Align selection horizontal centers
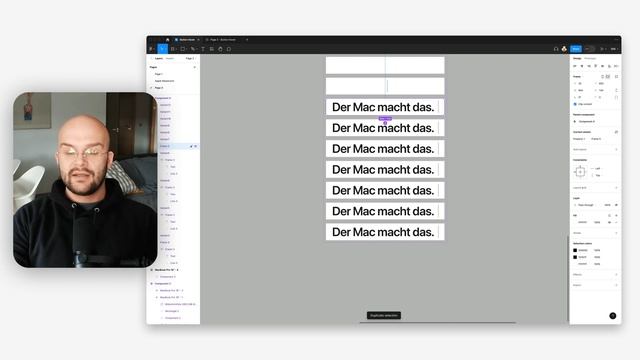 point(582,66)
